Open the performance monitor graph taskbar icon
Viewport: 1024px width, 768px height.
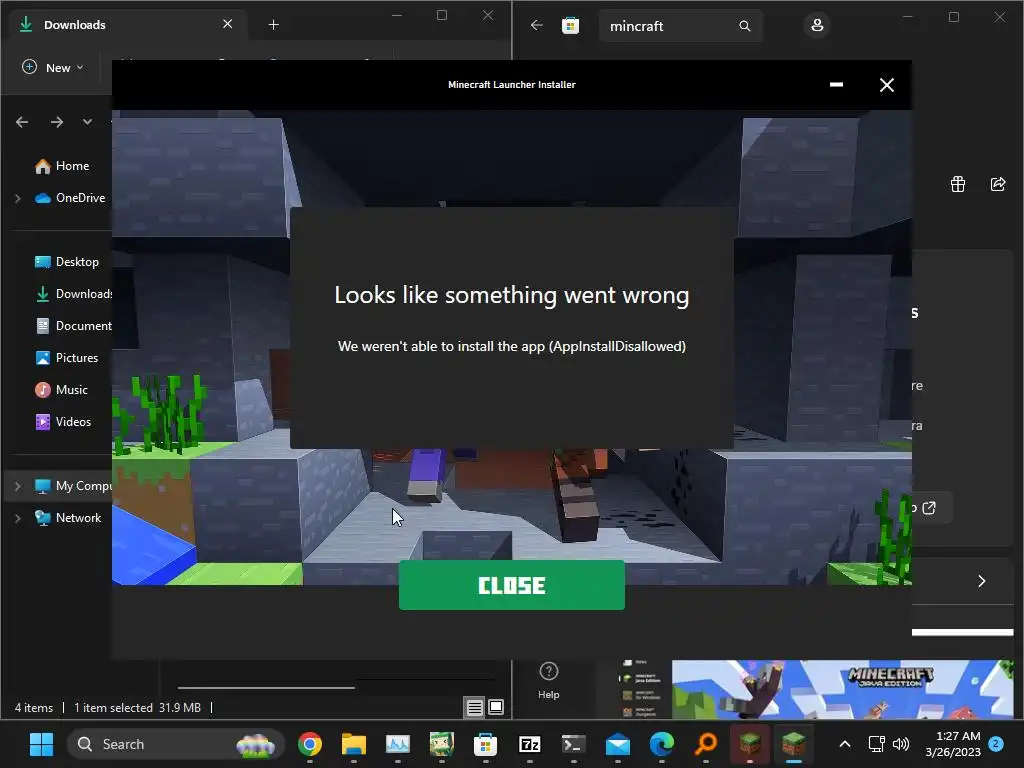pos(398,744)
